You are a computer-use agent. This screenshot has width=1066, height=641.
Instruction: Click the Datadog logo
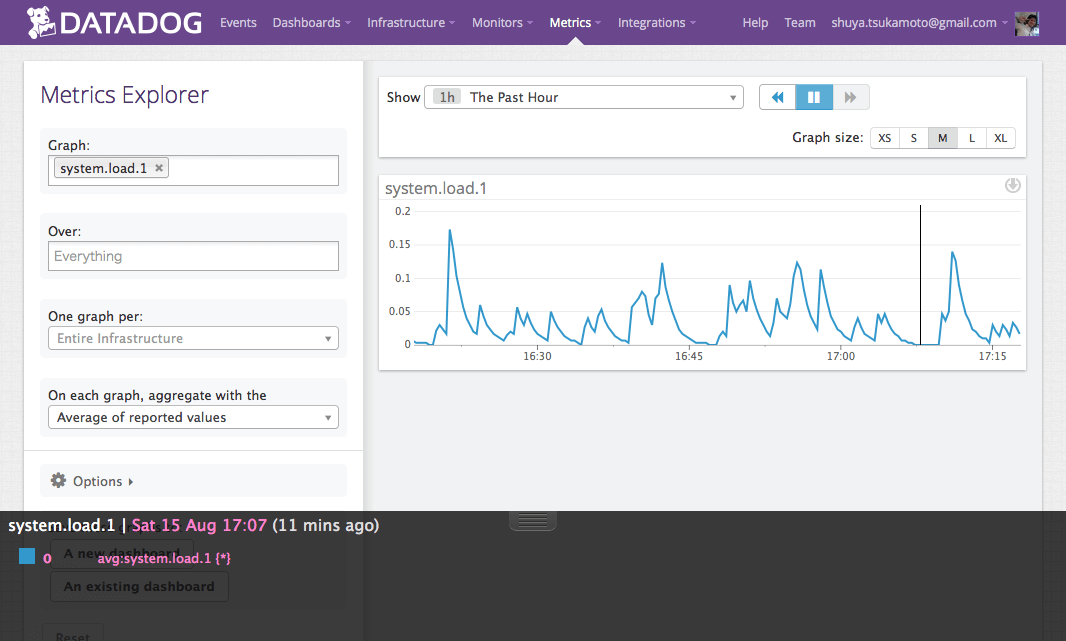click(x=114, y=22)
